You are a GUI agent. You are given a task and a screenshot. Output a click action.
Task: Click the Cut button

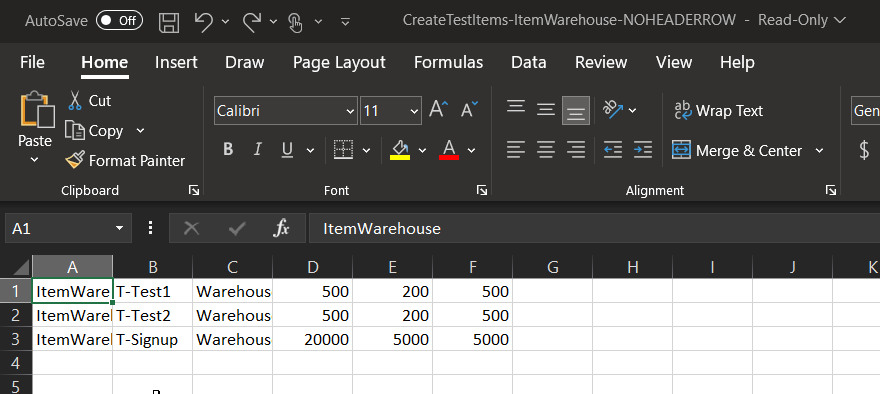[x=90, y=101]
